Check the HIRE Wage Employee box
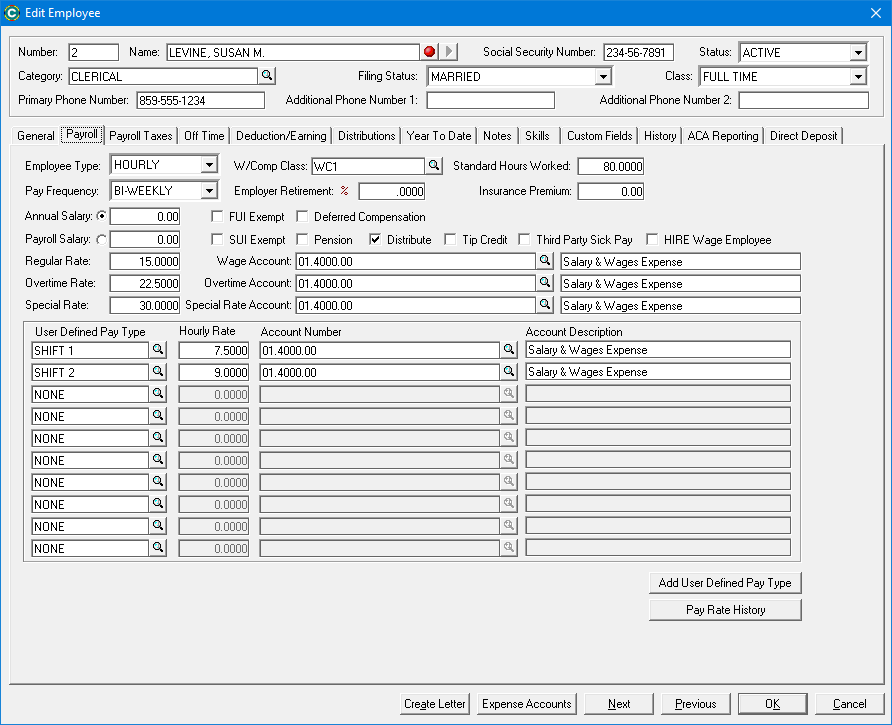Image resolution: width=892 pixels, height=725 pixels. coord(652,240)
